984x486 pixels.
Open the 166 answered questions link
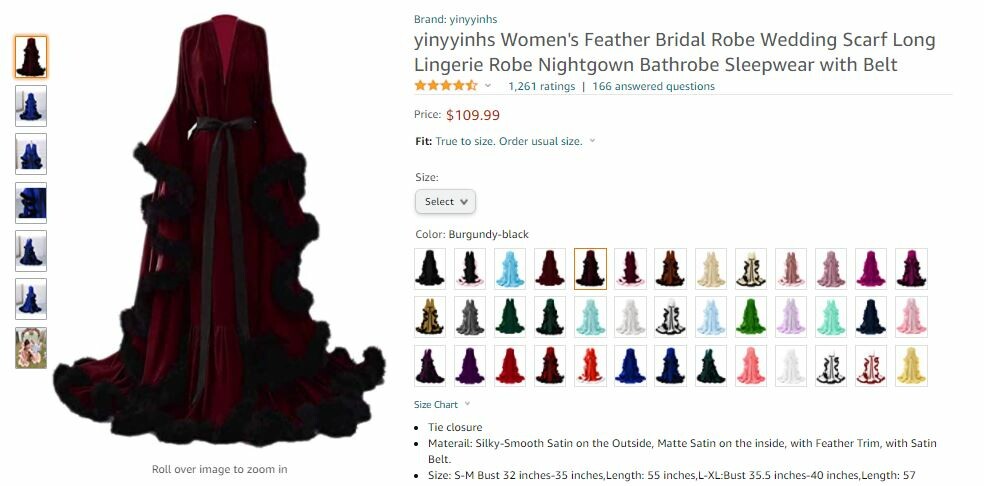tap(653, 87)
